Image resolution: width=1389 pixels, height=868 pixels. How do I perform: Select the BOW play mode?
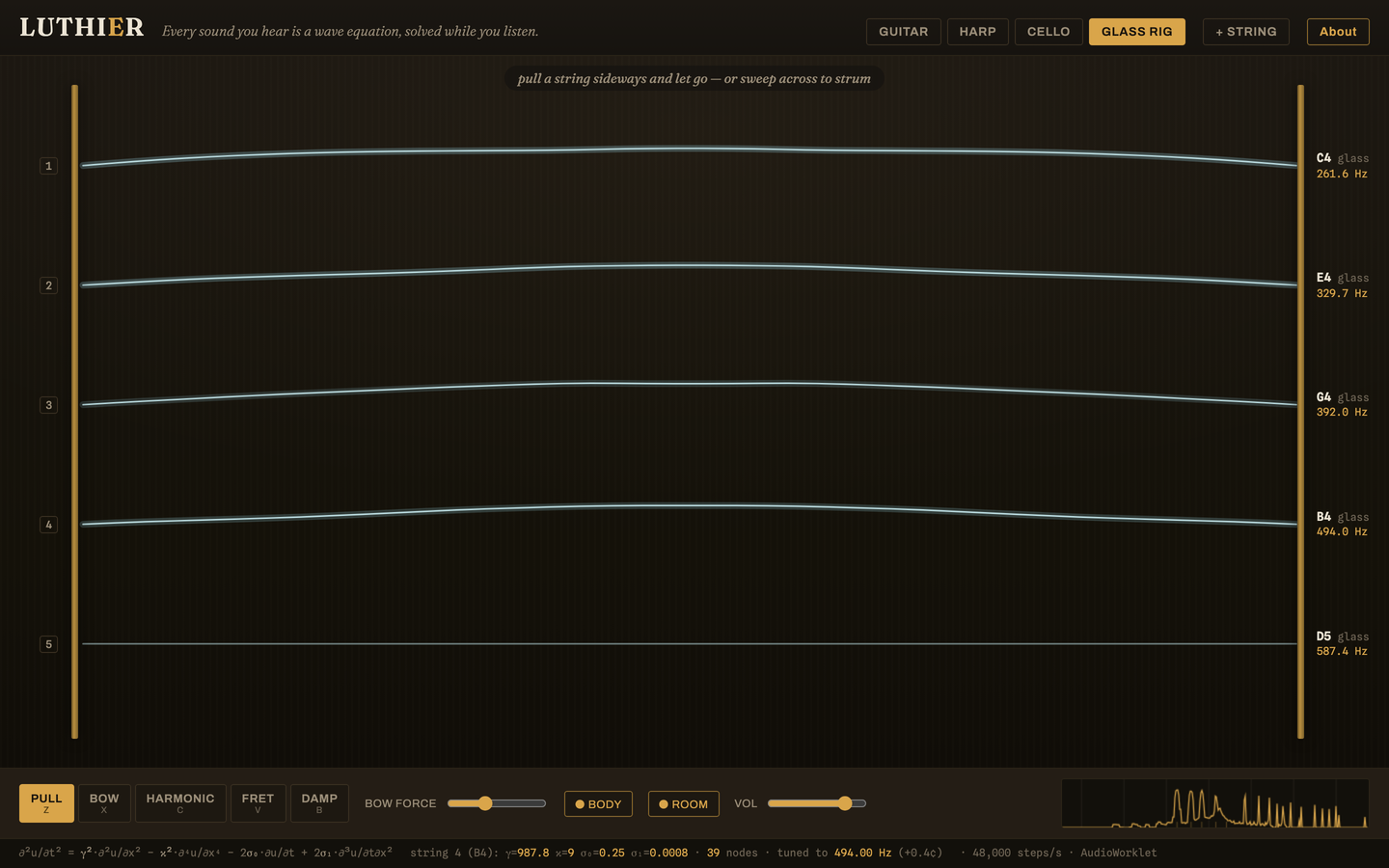tap(104, 803)
